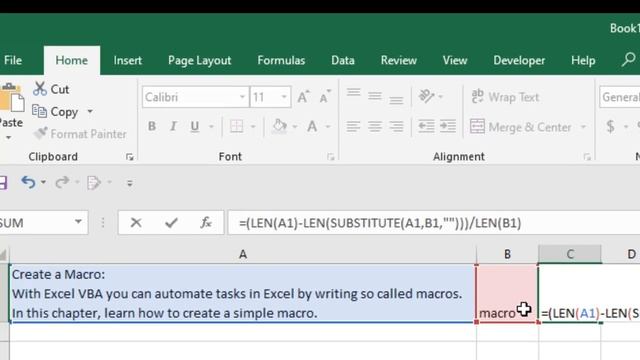Expand the Name Box function dropdown
This screenshot has width=640, height=360.
(78, 222)
